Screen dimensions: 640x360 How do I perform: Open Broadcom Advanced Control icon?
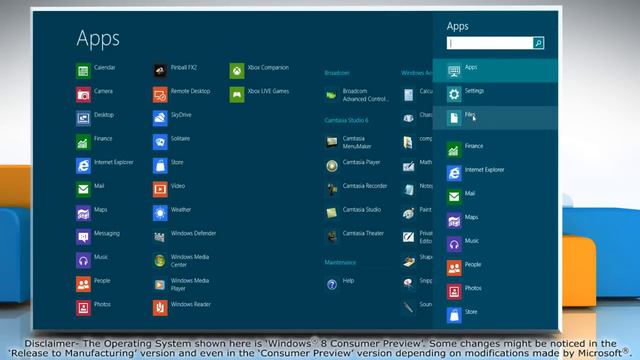tap(331, 95)
